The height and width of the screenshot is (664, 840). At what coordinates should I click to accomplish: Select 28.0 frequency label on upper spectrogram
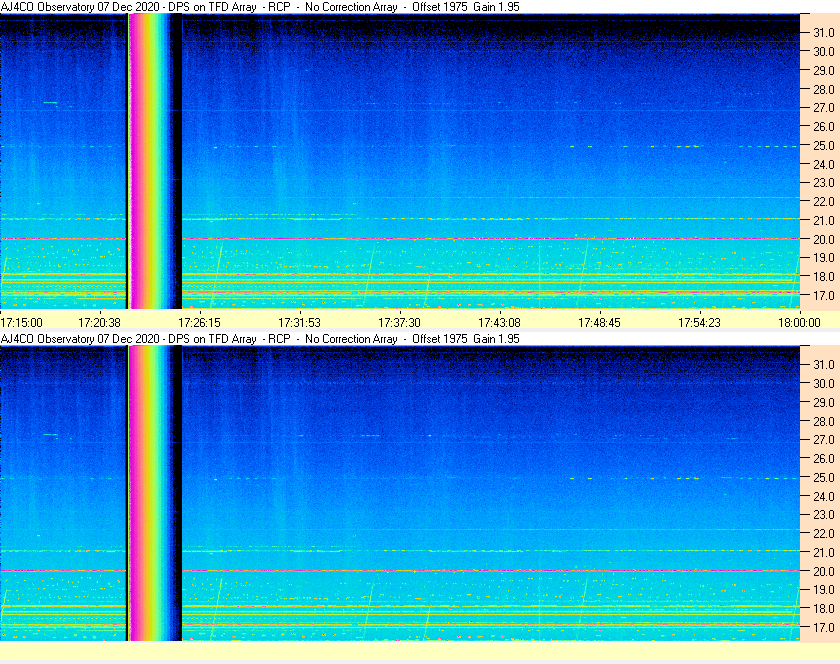[x=824, y=89]
